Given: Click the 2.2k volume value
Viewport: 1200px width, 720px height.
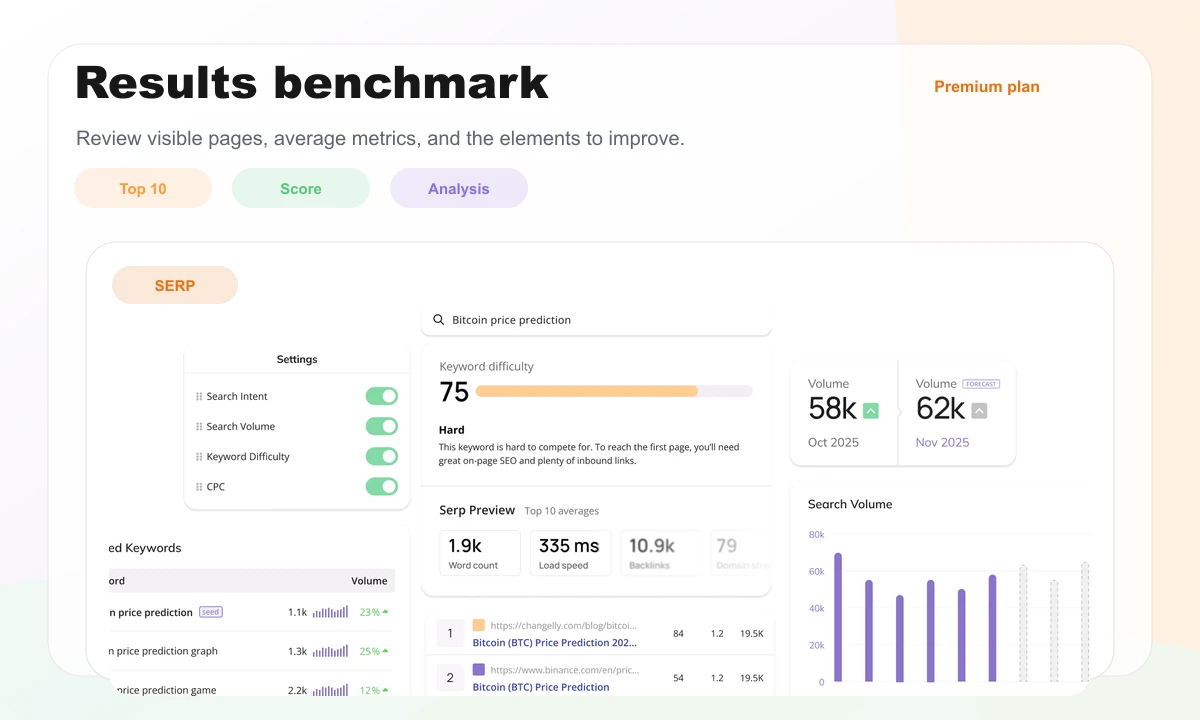Looking at the screenshot, I should [x=297, y=690].
